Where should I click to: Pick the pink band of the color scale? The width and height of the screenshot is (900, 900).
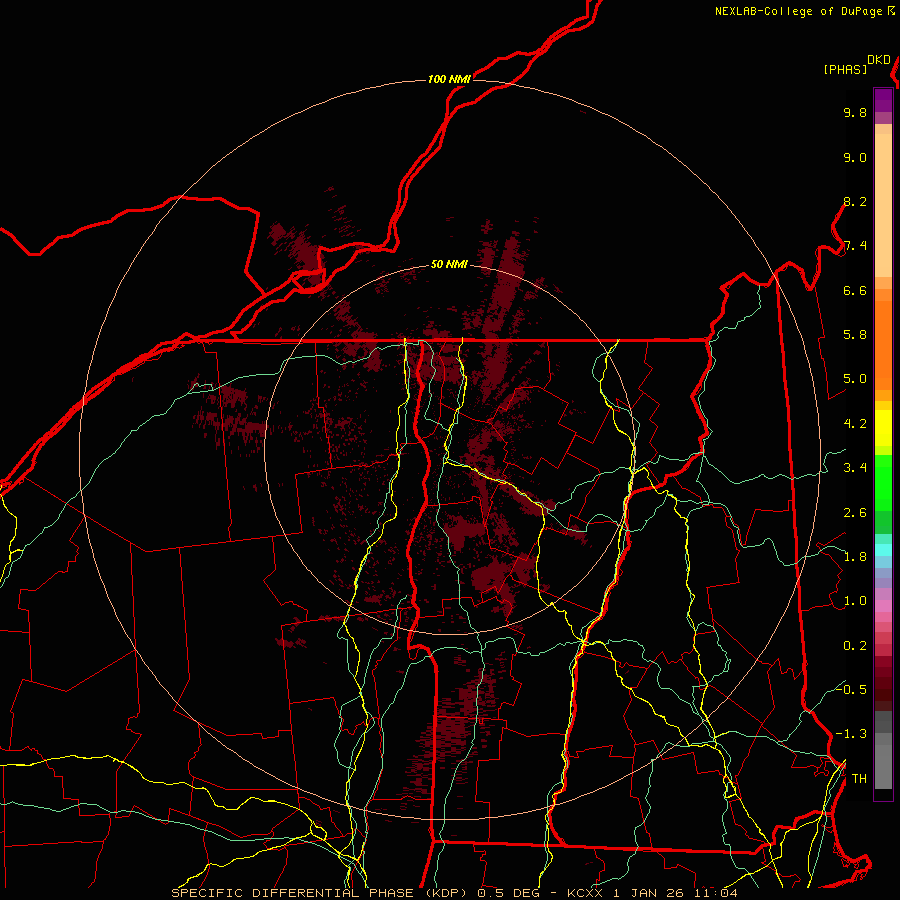tap(883, 606)
